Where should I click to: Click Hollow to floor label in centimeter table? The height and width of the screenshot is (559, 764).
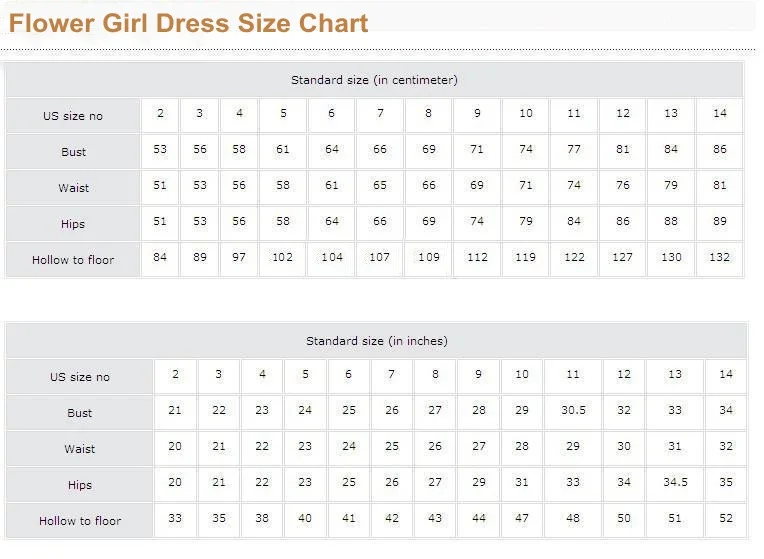coord(73,260)
